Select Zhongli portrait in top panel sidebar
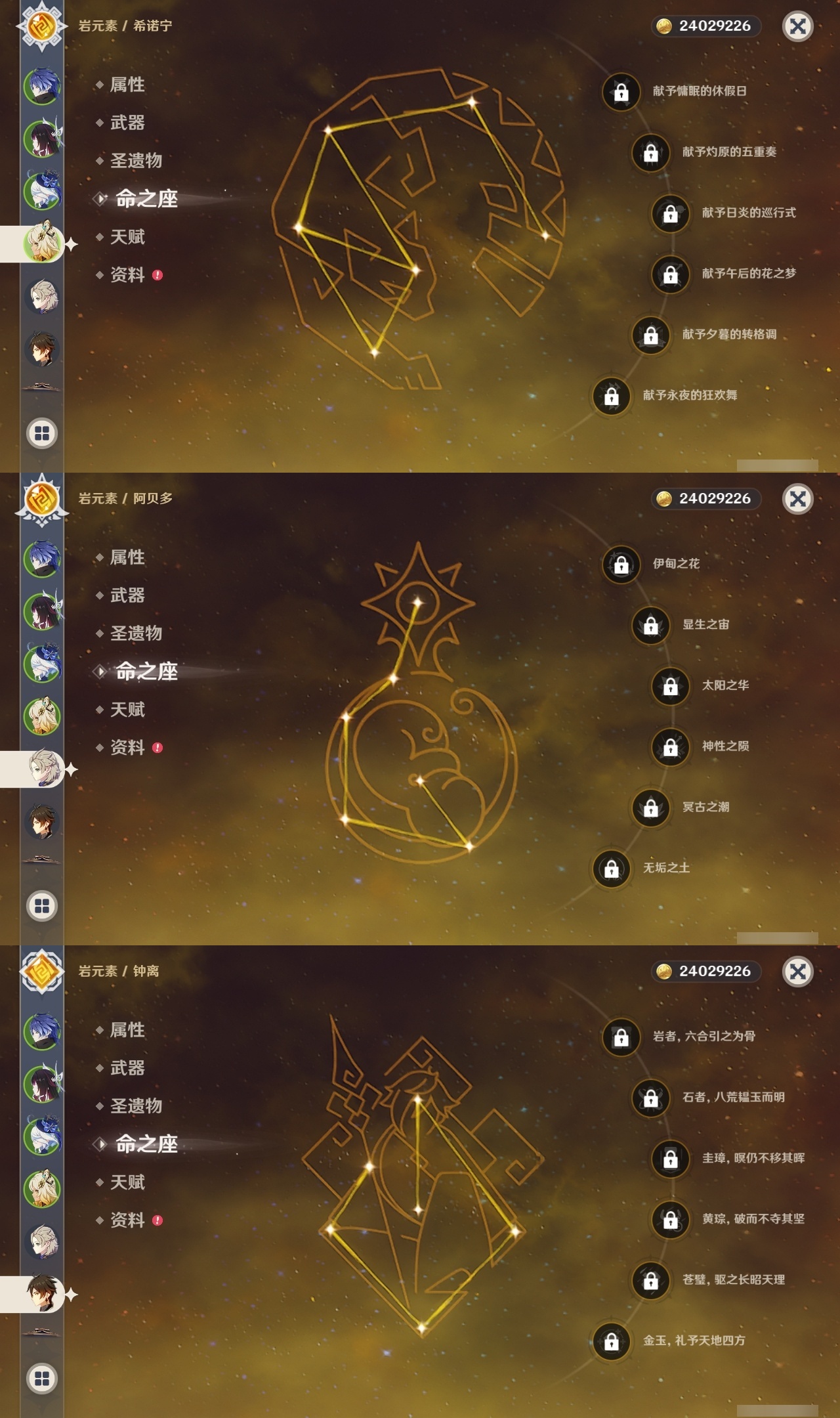The height and width of the screenshot is (1418, 840). tap(43, 349)
